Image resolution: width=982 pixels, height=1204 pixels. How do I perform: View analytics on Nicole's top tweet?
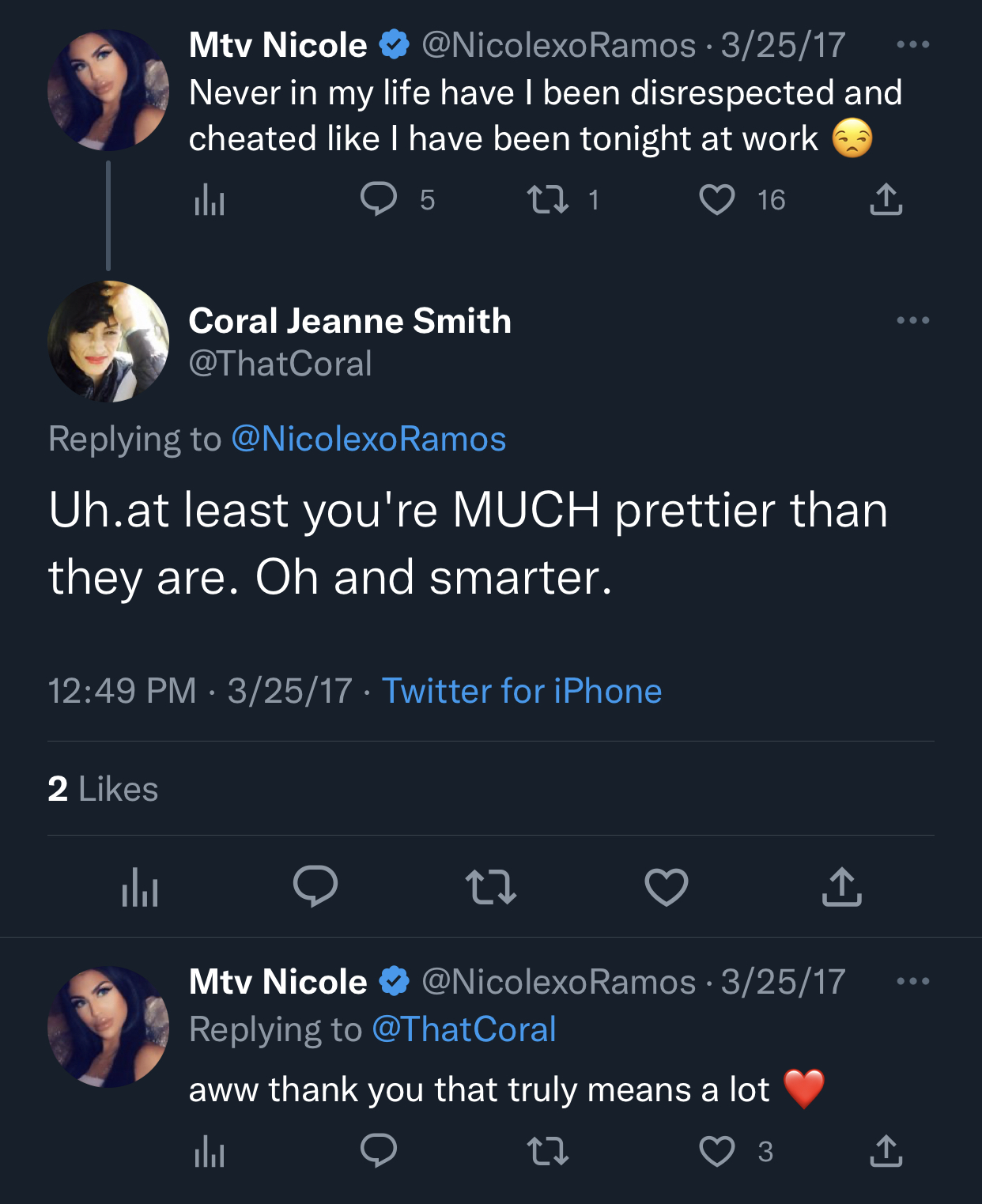tap(210, 199)
